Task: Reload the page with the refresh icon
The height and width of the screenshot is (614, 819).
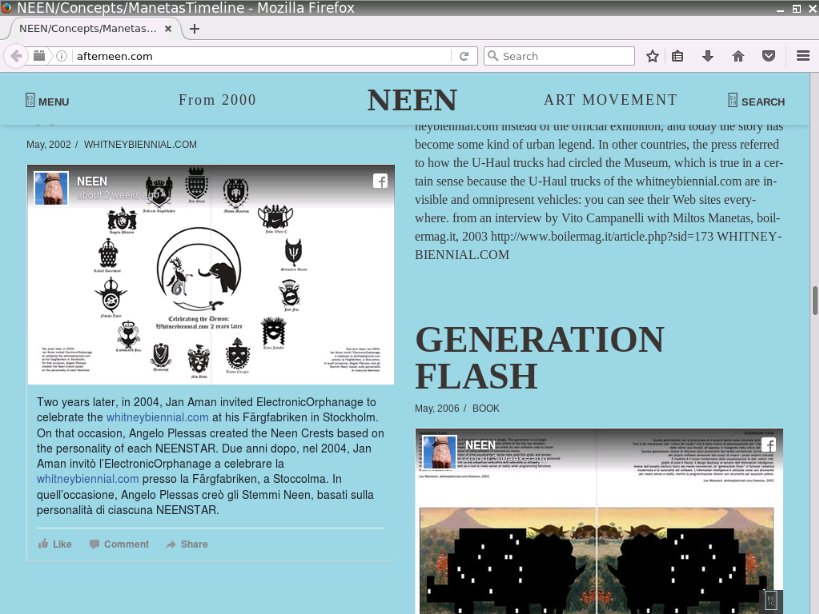Action: [x=464, y=56]
